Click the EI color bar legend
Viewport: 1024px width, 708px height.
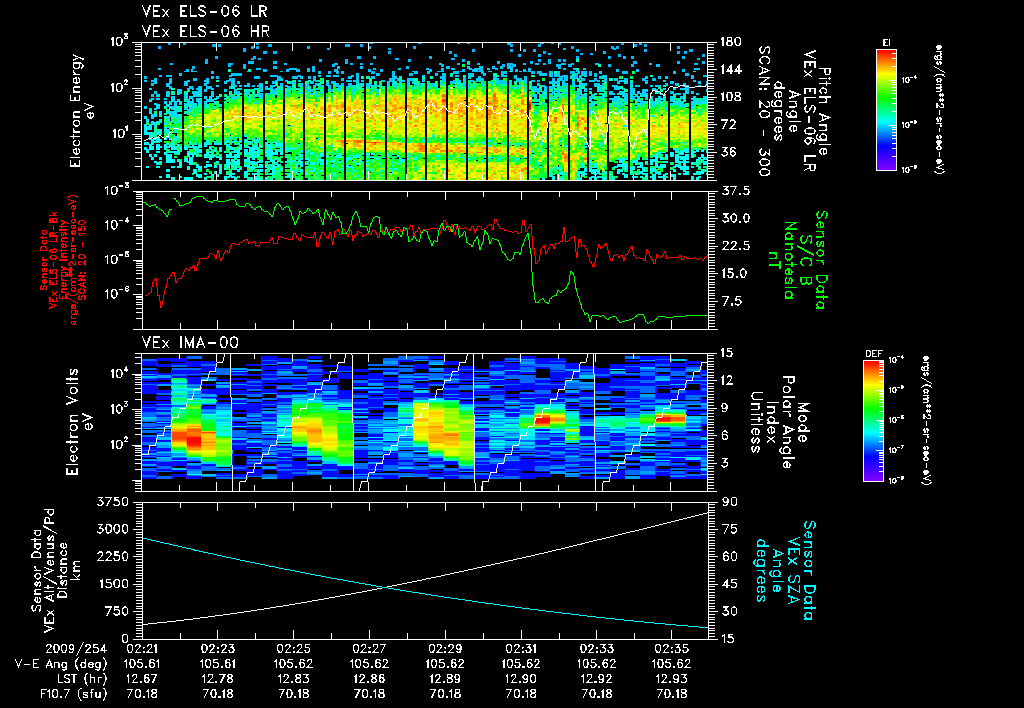[x=886, y=110]
